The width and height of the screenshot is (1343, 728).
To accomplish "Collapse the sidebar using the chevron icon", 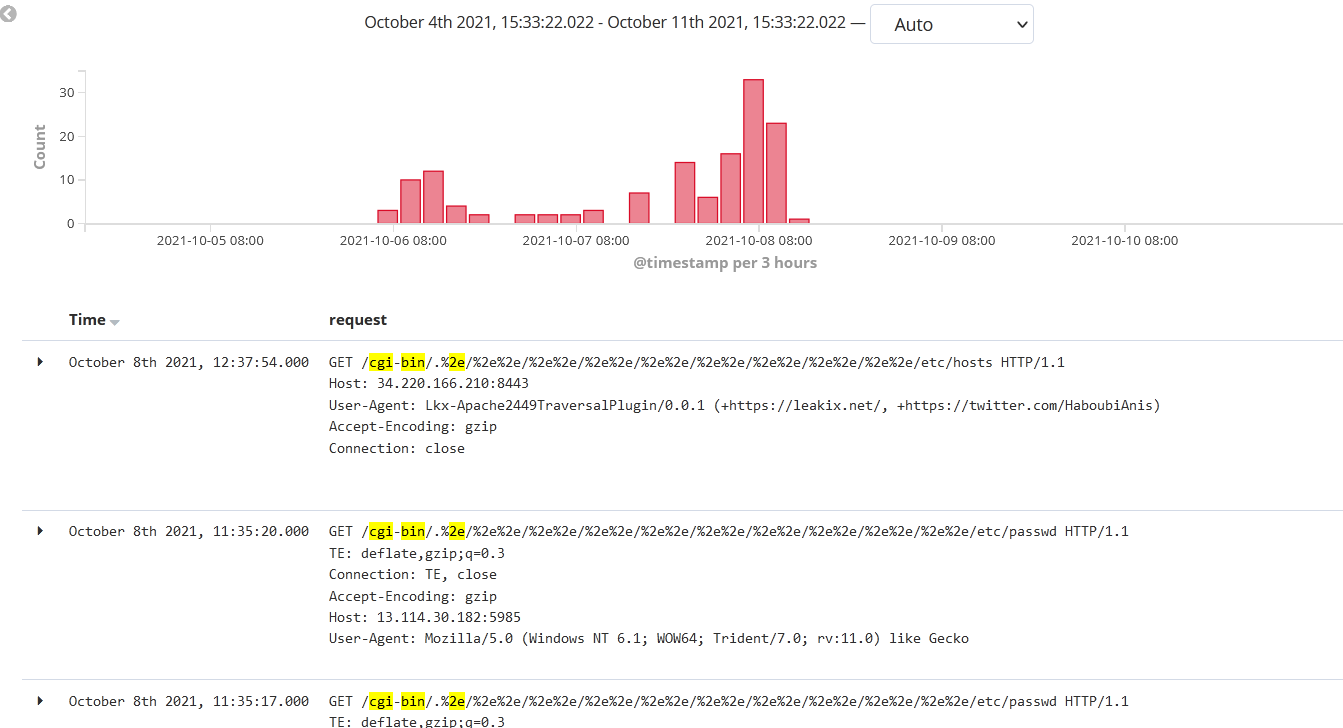I will [9, 15].
